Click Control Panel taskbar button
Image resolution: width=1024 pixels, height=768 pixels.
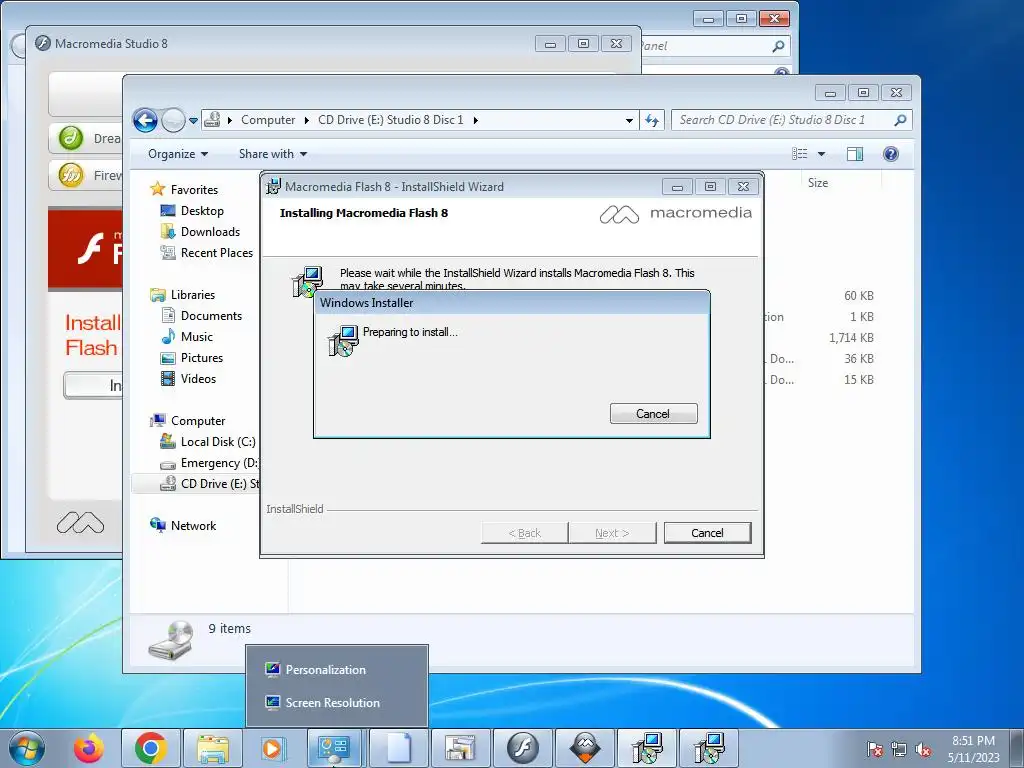point(334,748)
